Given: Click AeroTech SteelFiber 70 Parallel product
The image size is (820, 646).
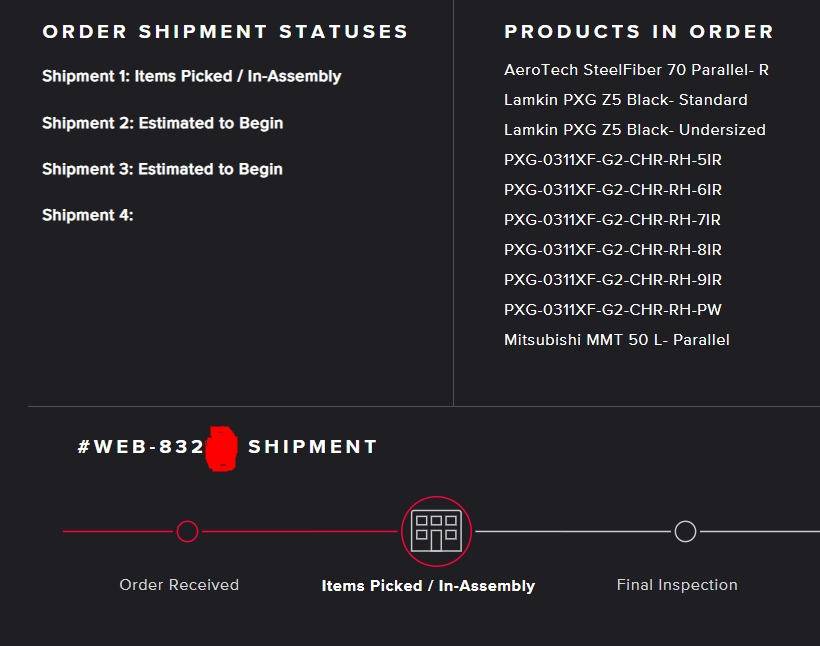Looking at the screenshot, I should click(x=636, y=70).
